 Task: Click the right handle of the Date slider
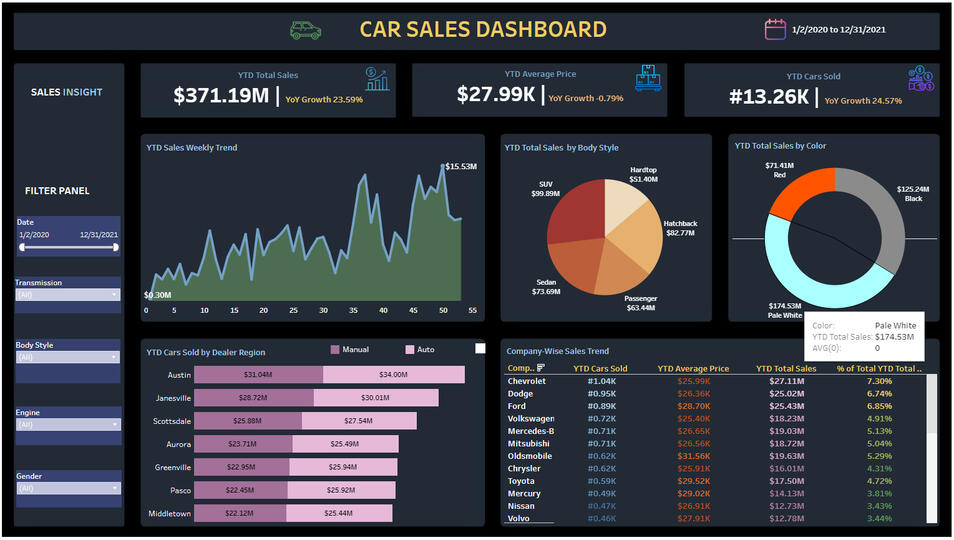pos(117,246)
